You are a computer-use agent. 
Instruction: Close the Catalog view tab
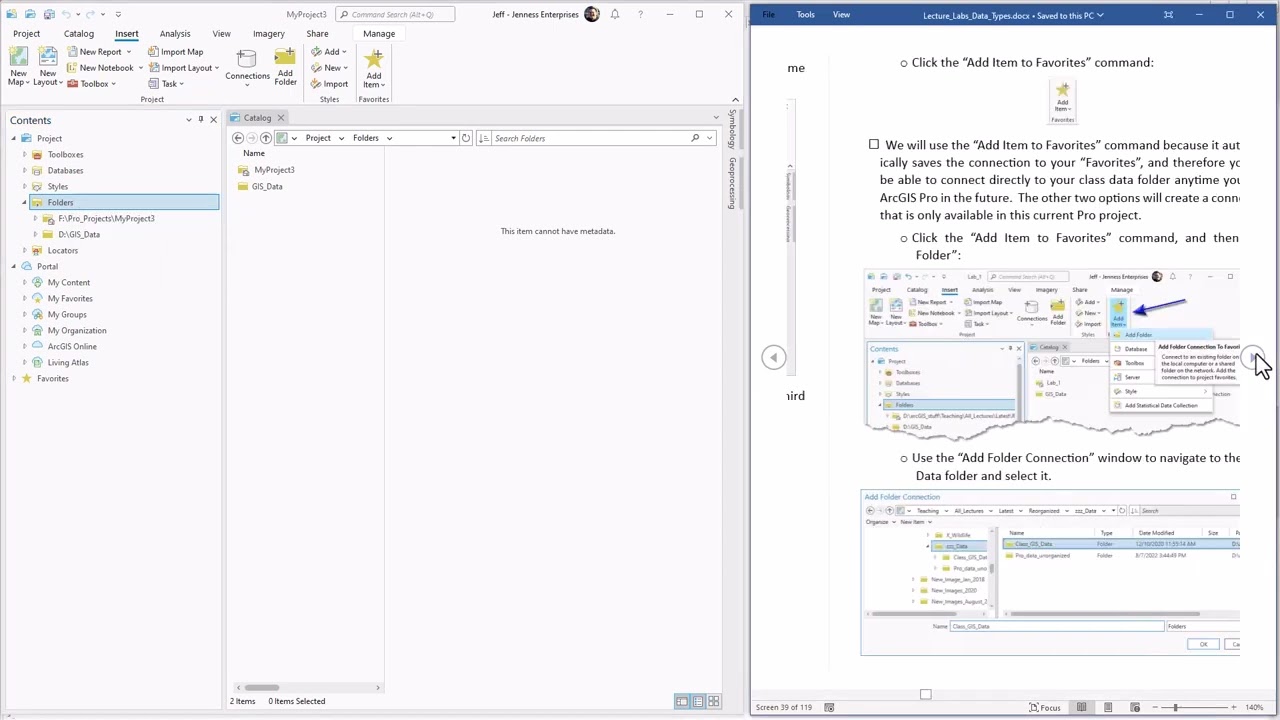pos(281,118)
